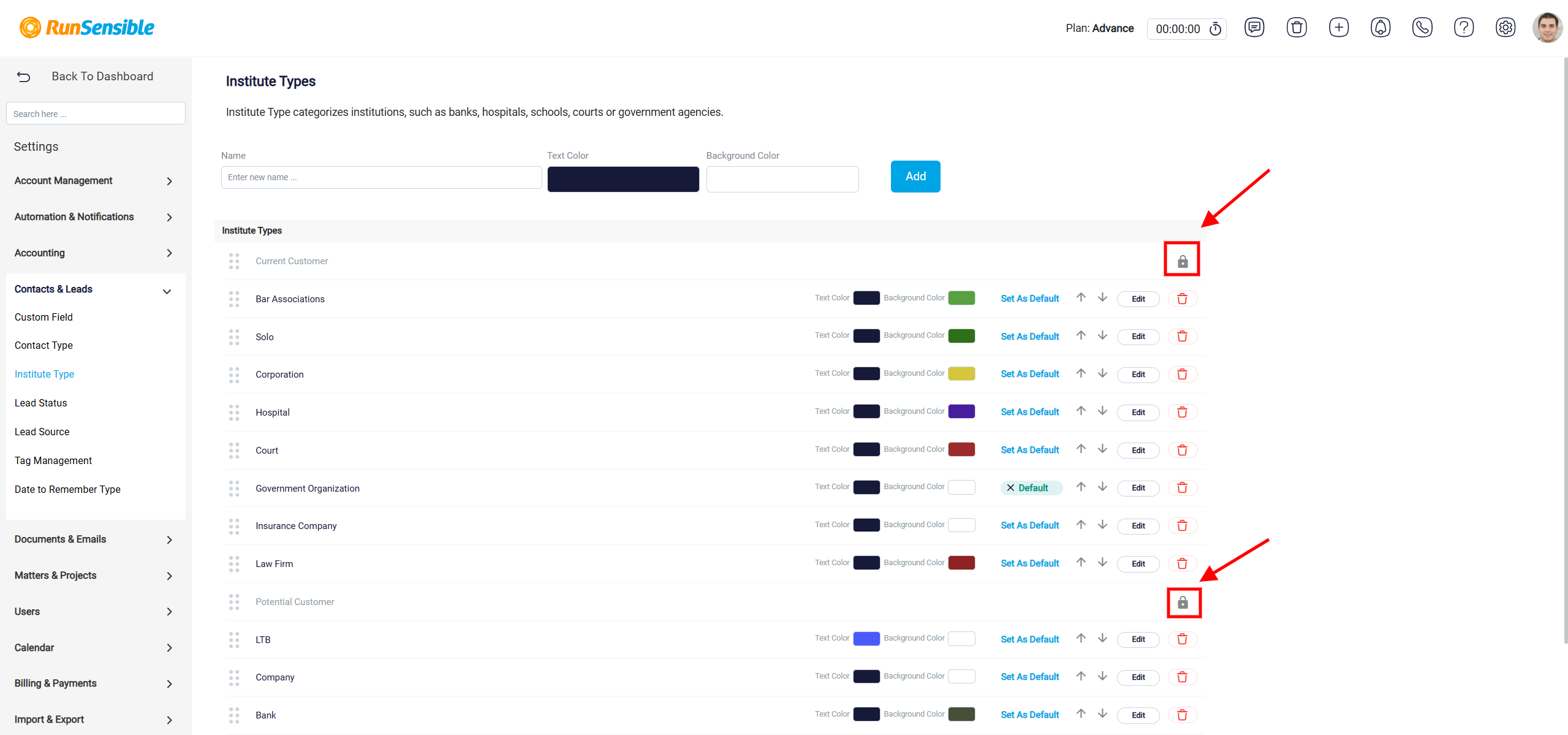Click the quick add plus icon
Screen dimensions: 1568x735
pos(1338,28)
